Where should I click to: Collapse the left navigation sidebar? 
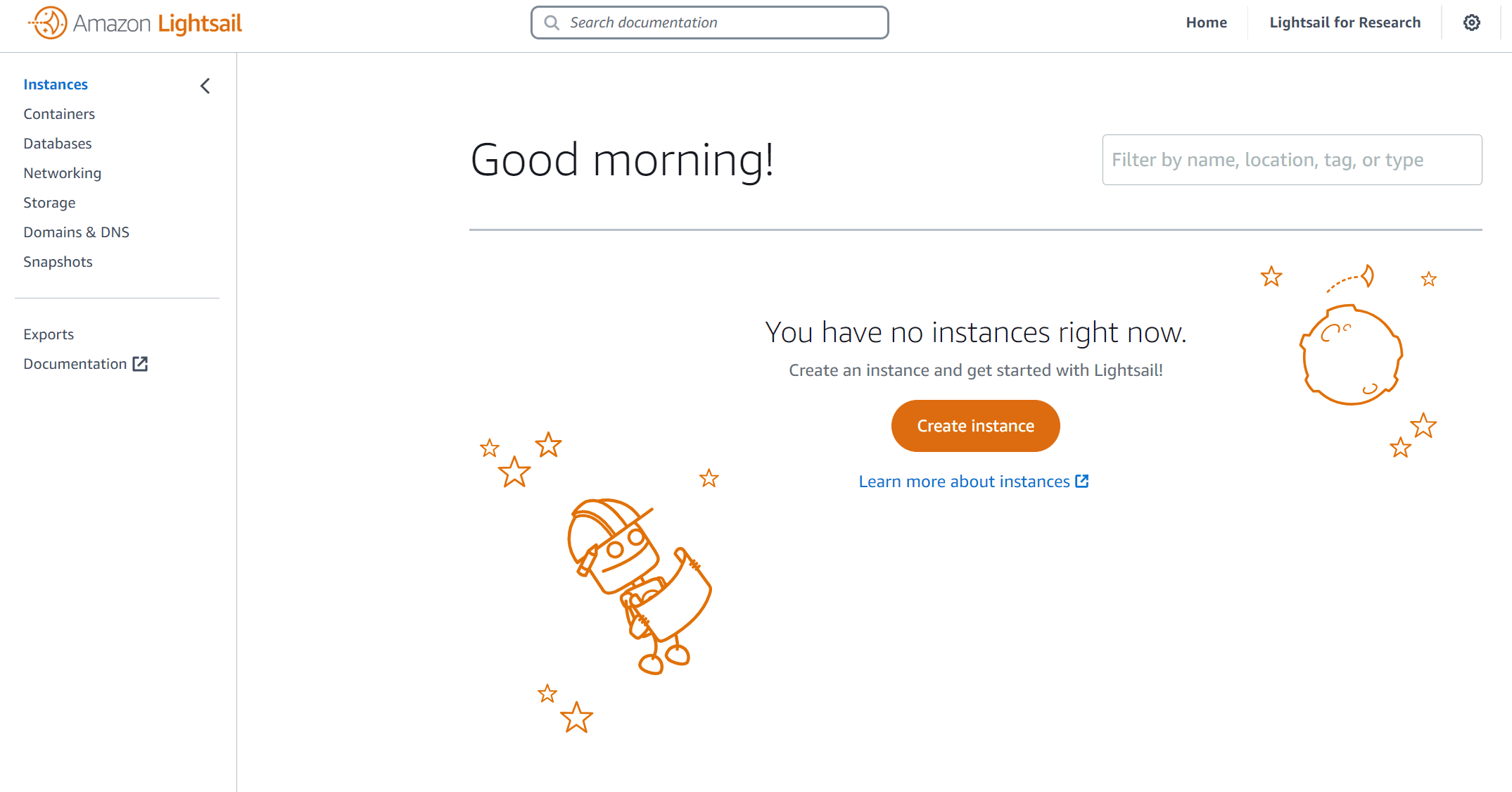(205, 86)
